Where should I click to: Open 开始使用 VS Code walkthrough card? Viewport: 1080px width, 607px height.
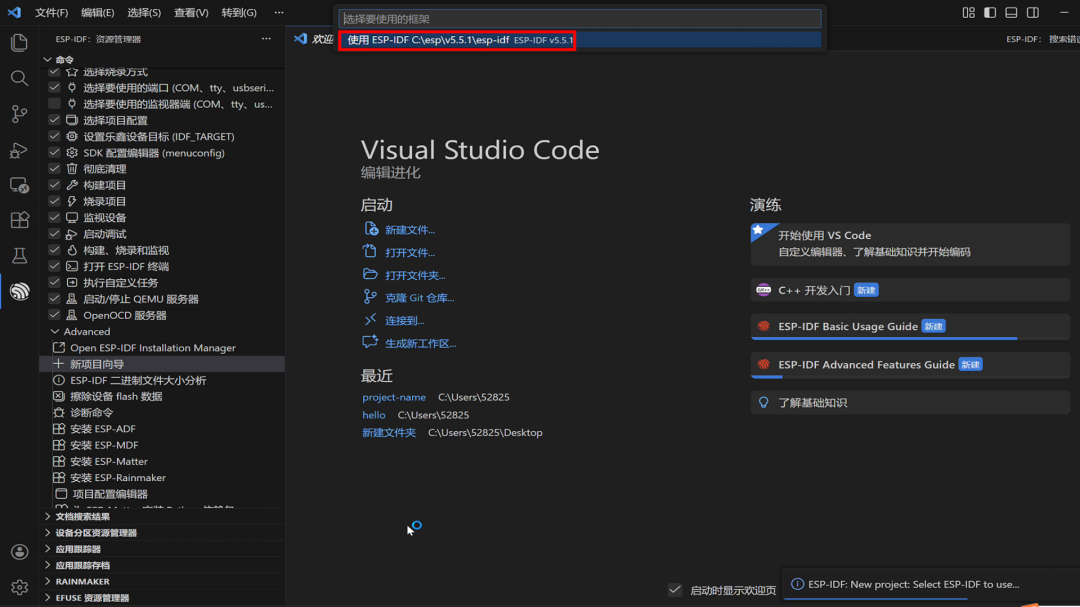[x=910, y=243]
